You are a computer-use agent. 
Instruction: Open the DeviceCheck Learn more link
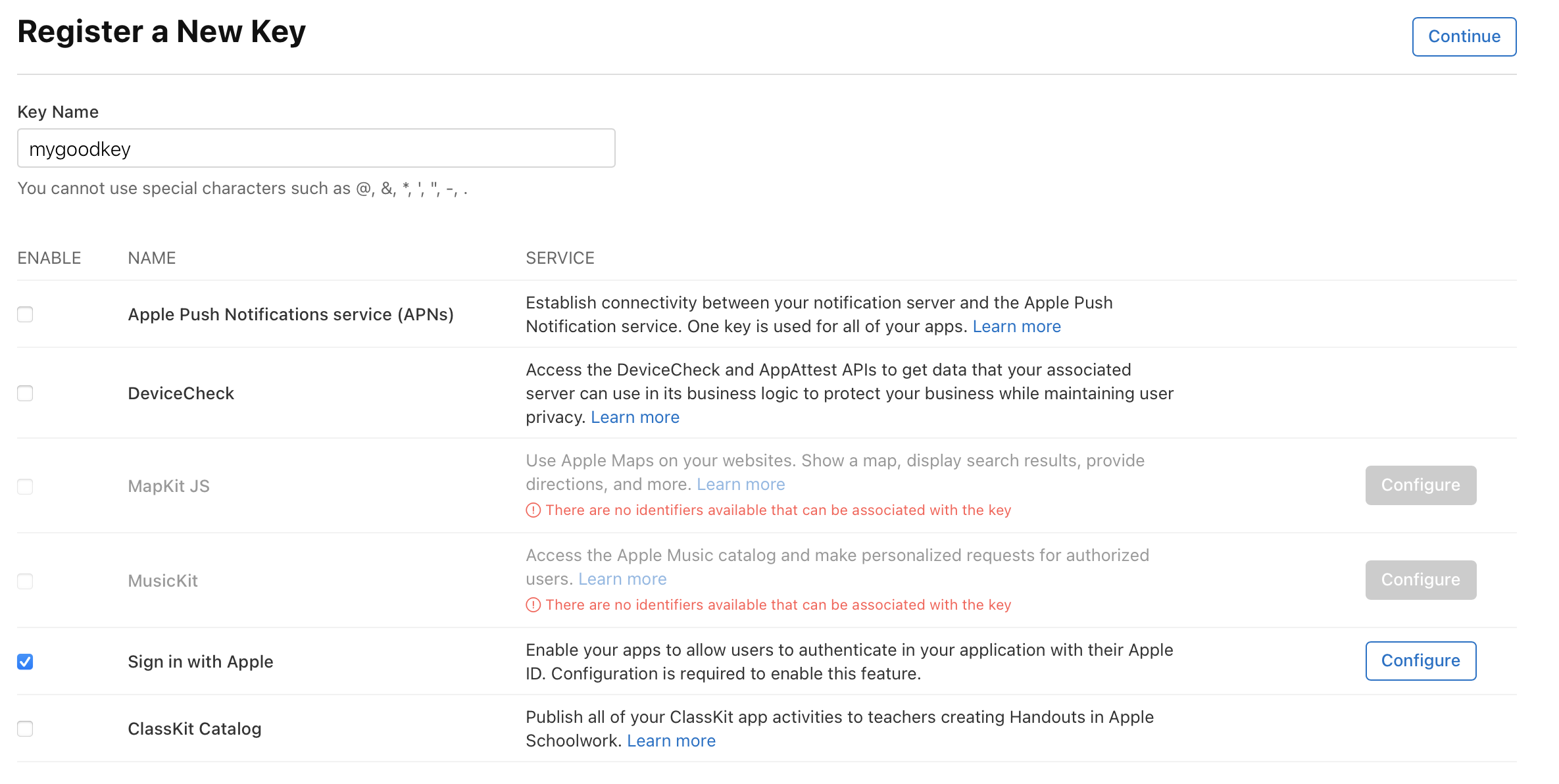(635, 418)
